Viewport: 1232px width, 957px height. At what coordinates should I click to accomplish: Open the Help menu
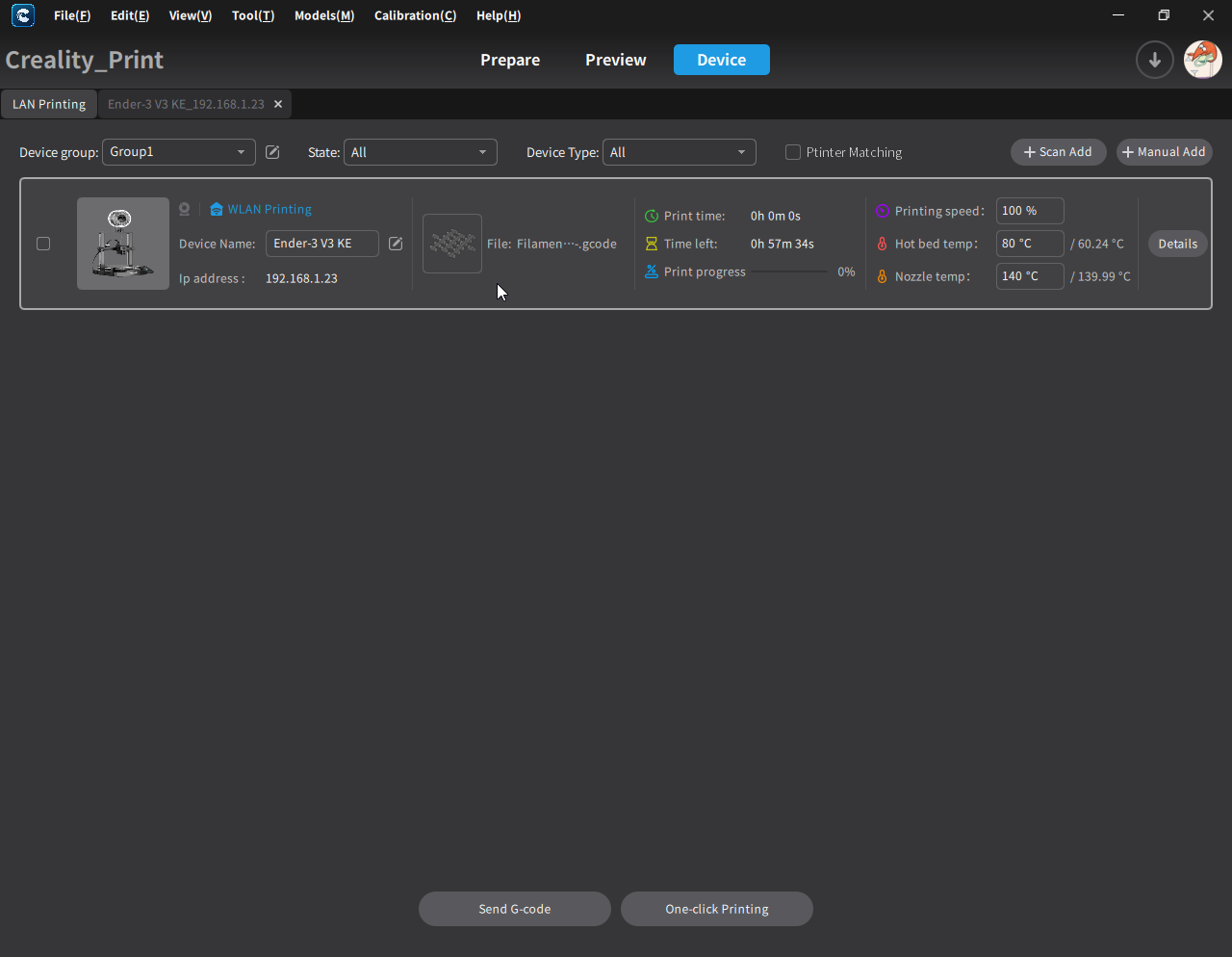[499, 15]
